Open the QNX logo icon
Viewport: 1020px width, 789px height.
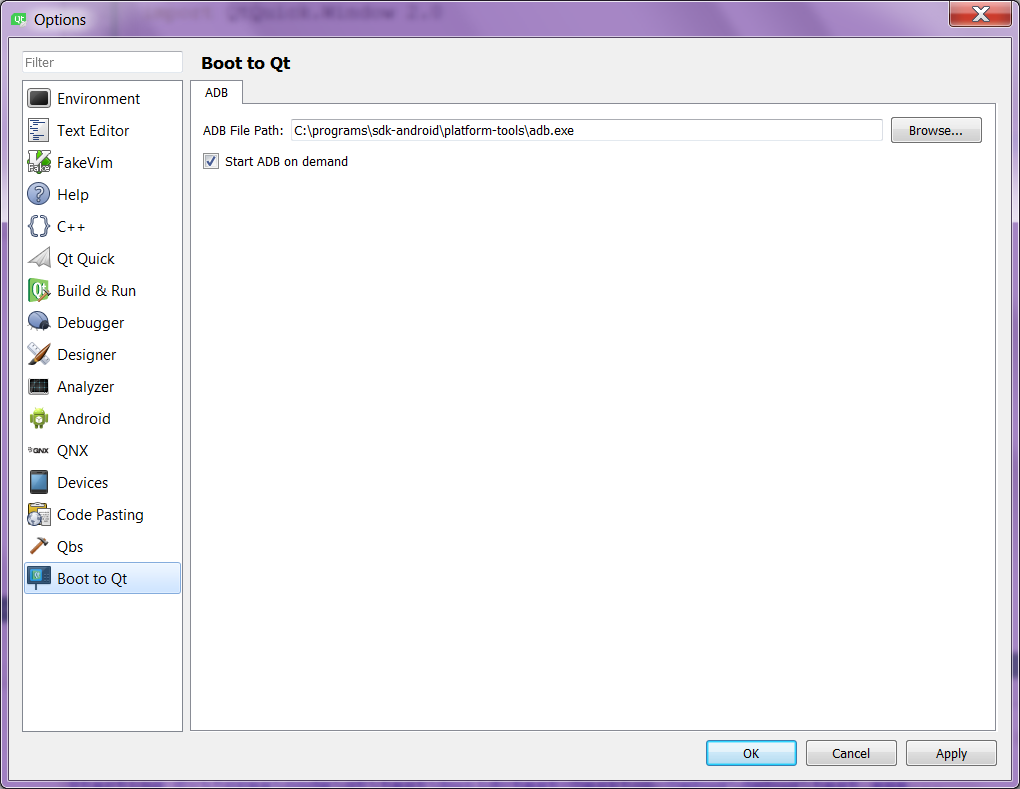[x=38, y=450]
